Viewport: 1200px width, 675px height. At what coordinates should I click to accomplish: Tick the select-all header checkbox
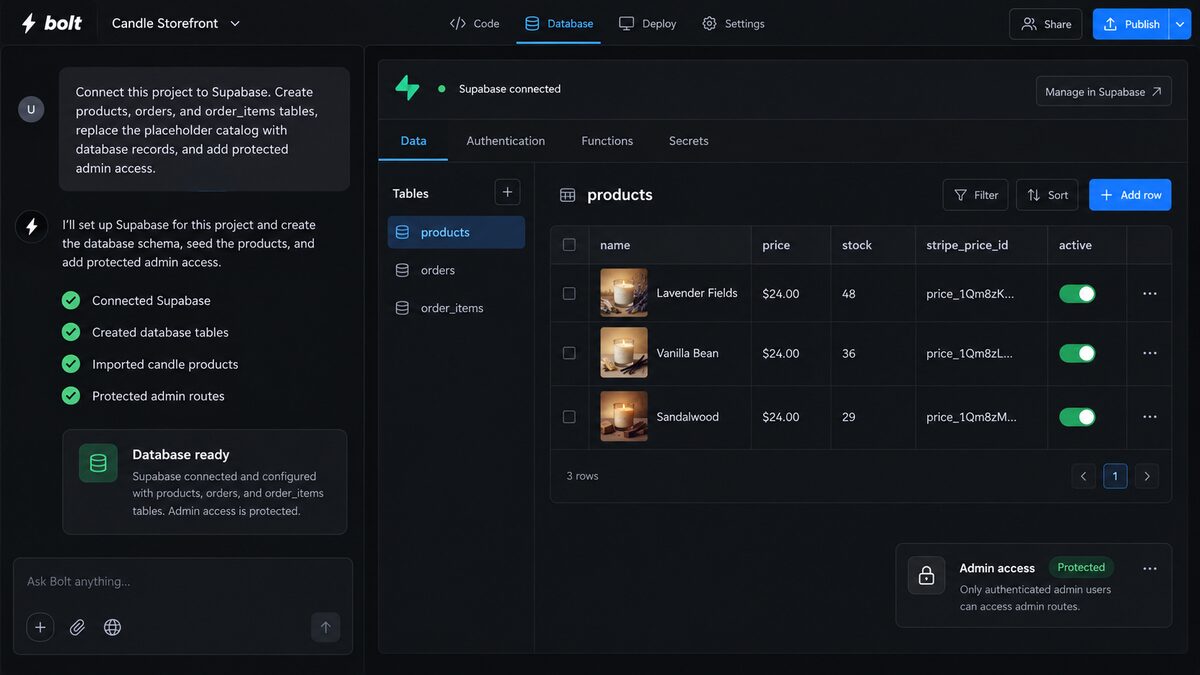569,245
